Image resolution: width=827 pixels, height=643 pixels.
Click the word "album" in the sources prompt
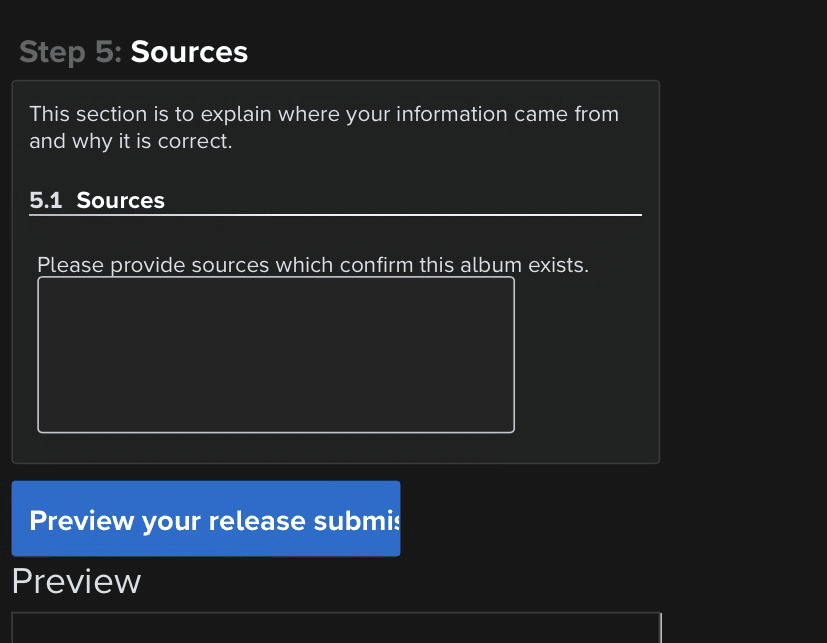point(491,265)
